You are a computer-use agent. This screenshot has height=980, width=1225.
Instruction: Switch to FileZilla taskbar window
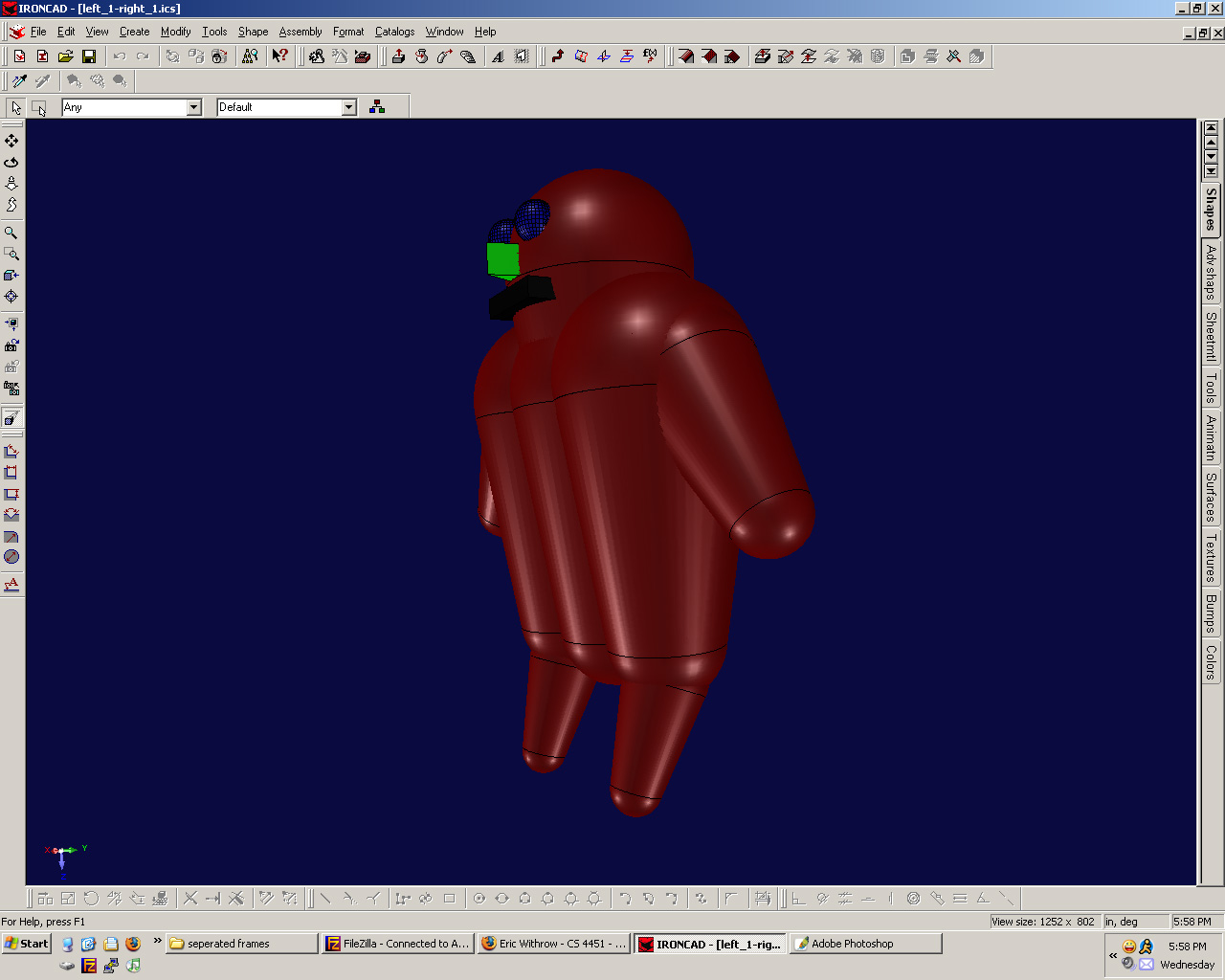point(397,944)
